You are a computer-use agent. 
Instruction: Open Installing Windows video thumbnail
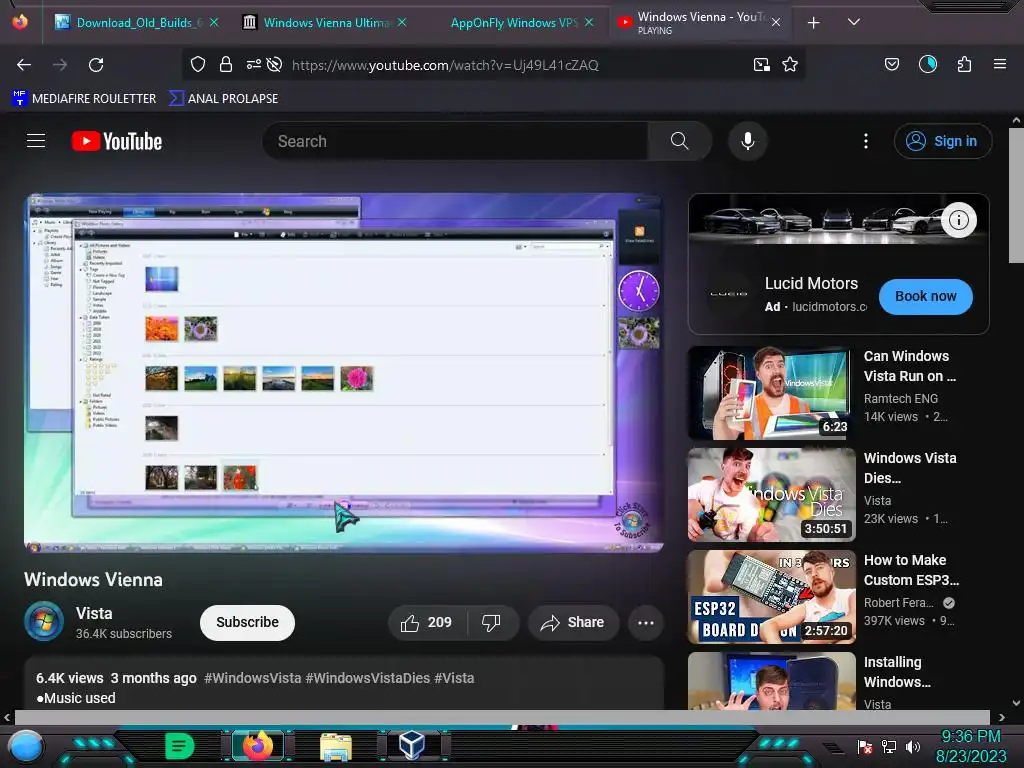point(771,680)
